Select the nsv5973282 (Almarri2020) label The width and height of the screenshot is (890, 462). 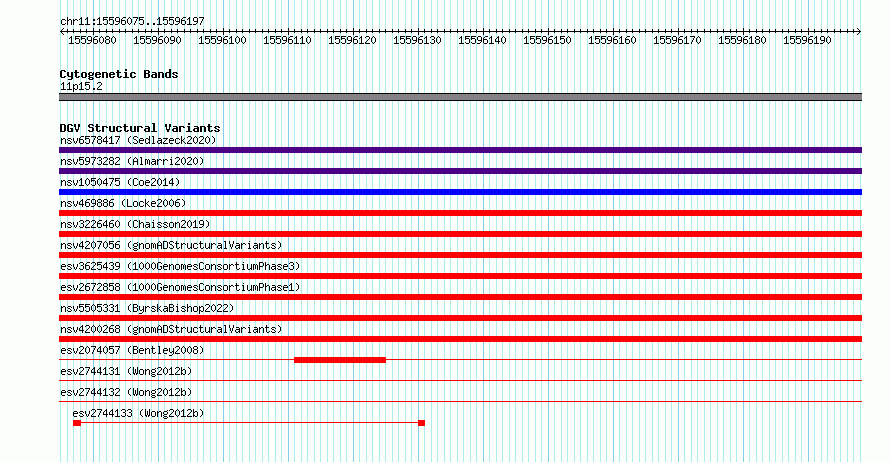click(132, 161)
